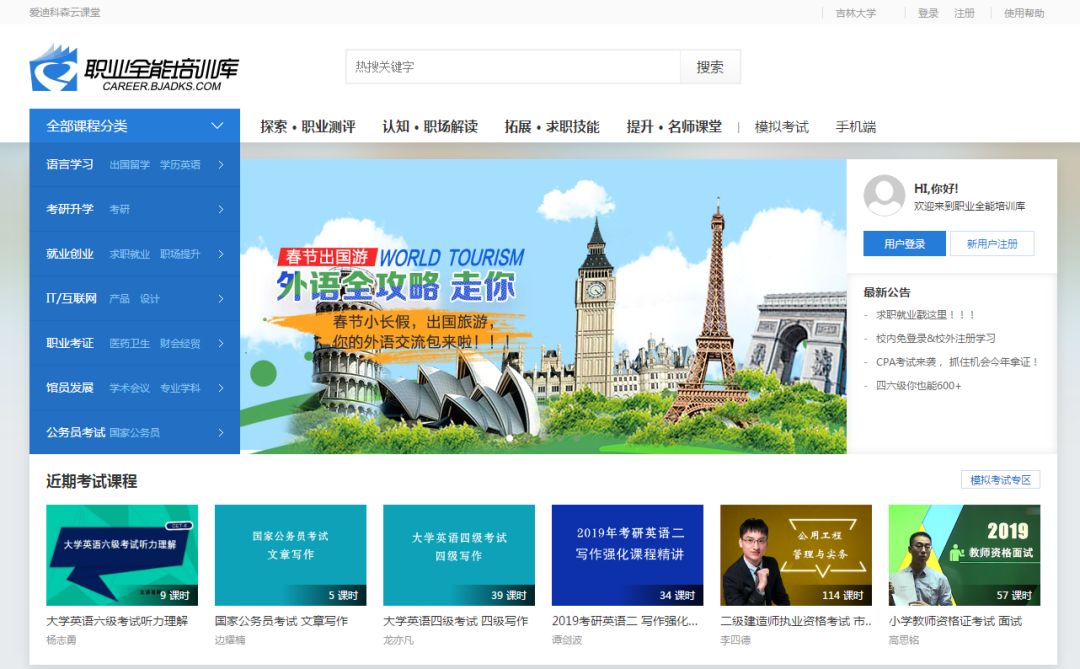The width and height of the screenshot is (1080, 669).
Task: Expand the 全部课程分类 dropdown chevron
Action: pyautogui.click(x=217, y=126)
